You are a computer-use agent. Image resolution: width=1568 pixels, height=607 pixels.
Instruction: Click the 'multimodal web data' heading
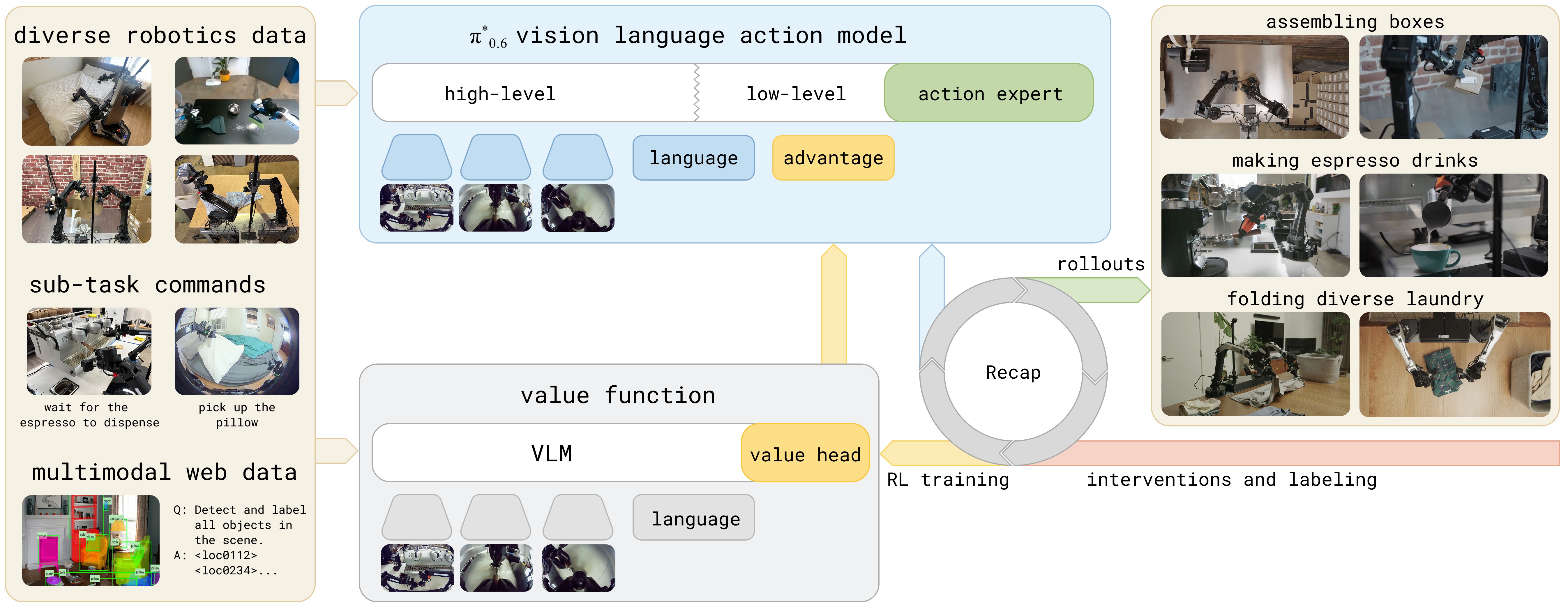click(164, 472)
